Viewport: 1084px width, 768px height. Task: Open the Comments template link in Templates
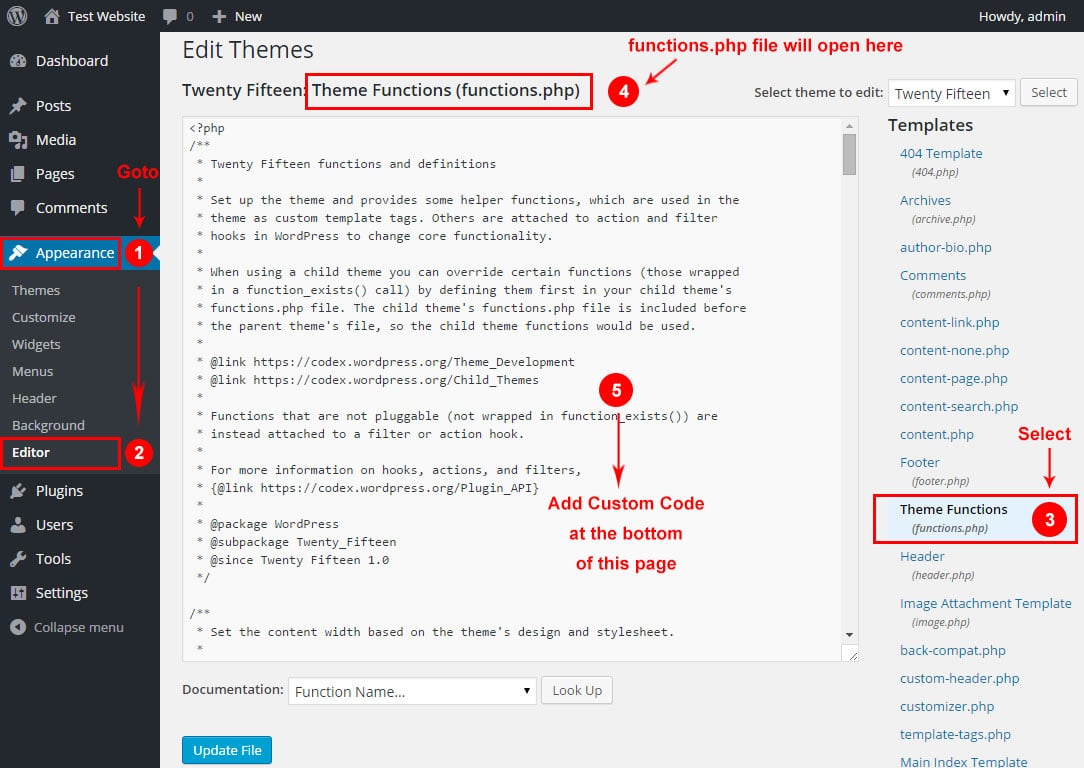pos(933,275)
